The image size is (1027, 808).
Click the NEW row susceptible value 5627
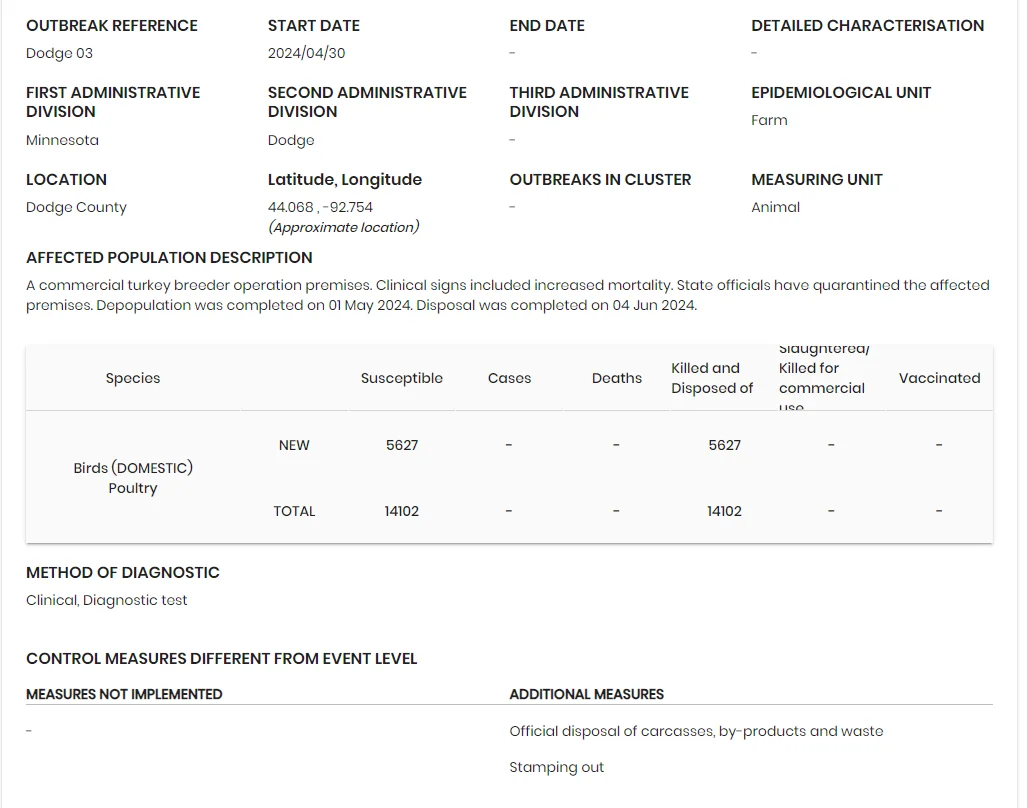(401, 445)
